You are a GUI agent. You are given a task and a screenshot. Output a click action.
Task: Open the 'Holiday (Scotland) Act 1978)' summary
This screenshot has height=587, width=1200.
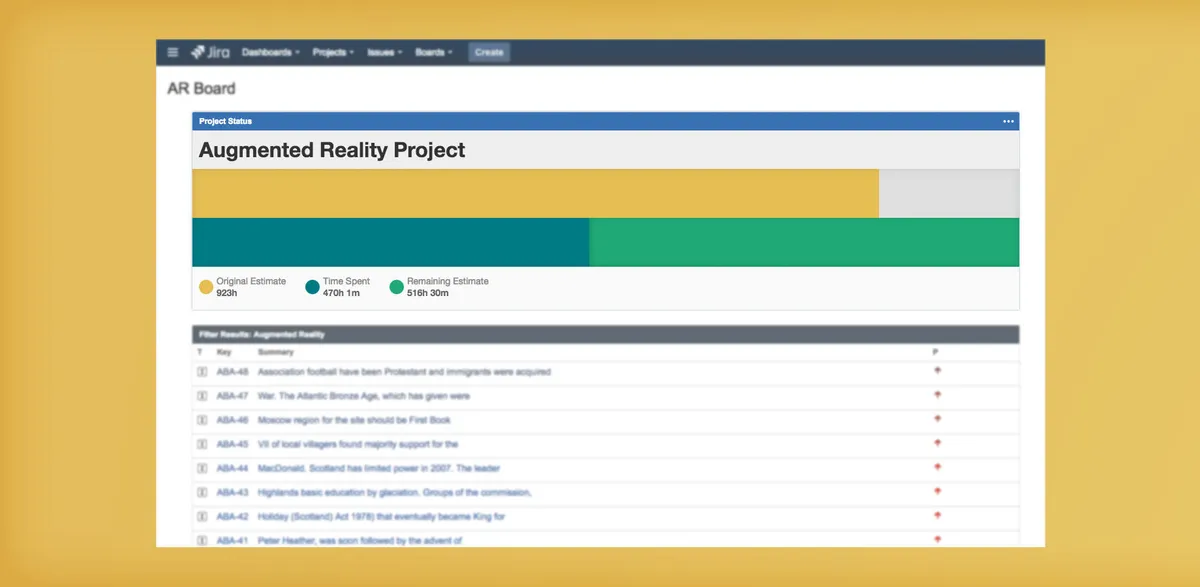pyautogui.click(x=381, y=516)
